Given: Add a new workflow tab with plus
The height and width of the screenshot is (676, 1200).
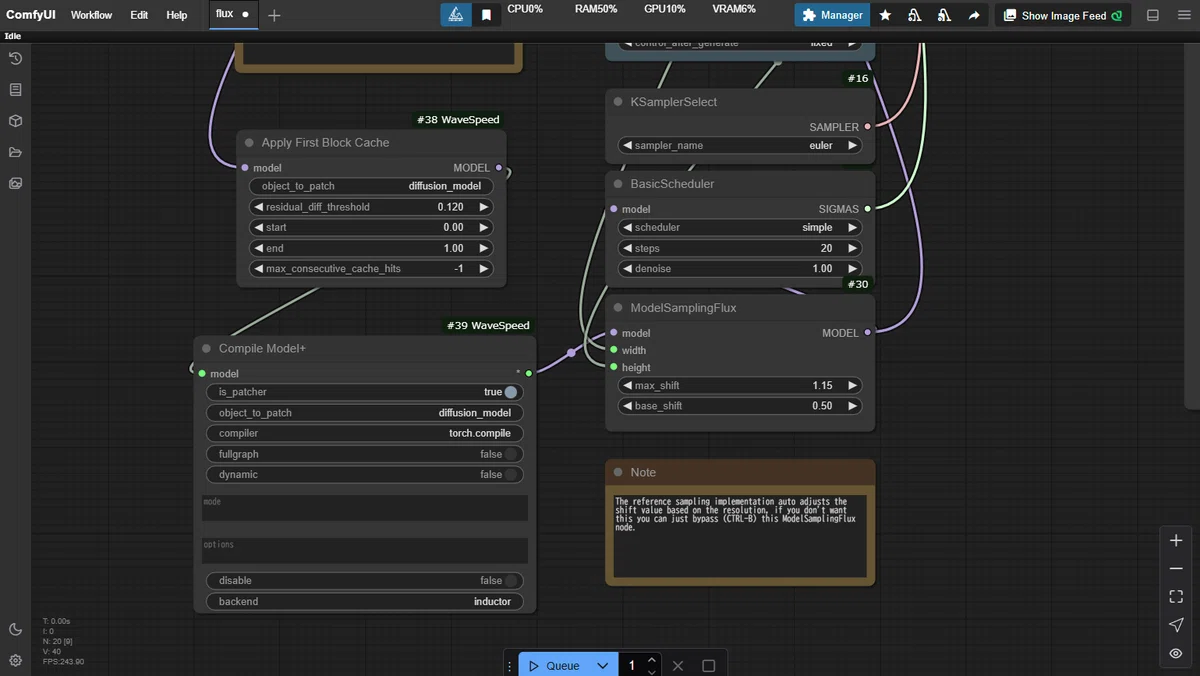Looking at the screenshot, I should (x=274, y=15).
